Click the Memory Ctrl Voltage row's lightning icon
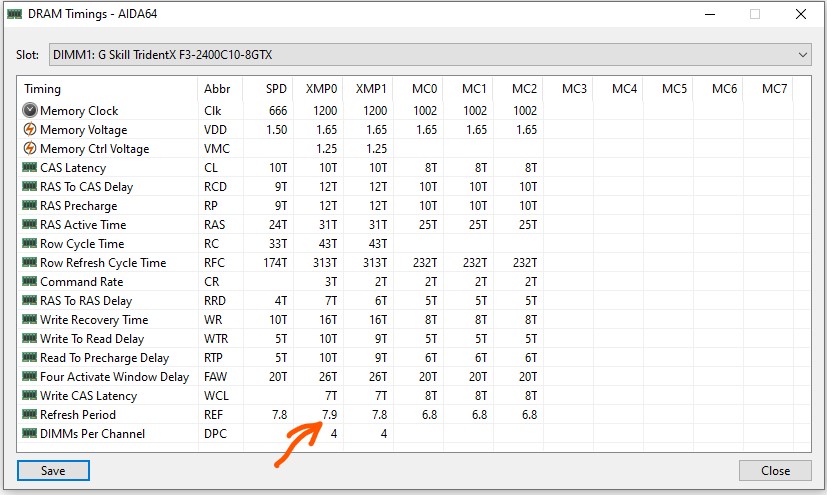 30,148
